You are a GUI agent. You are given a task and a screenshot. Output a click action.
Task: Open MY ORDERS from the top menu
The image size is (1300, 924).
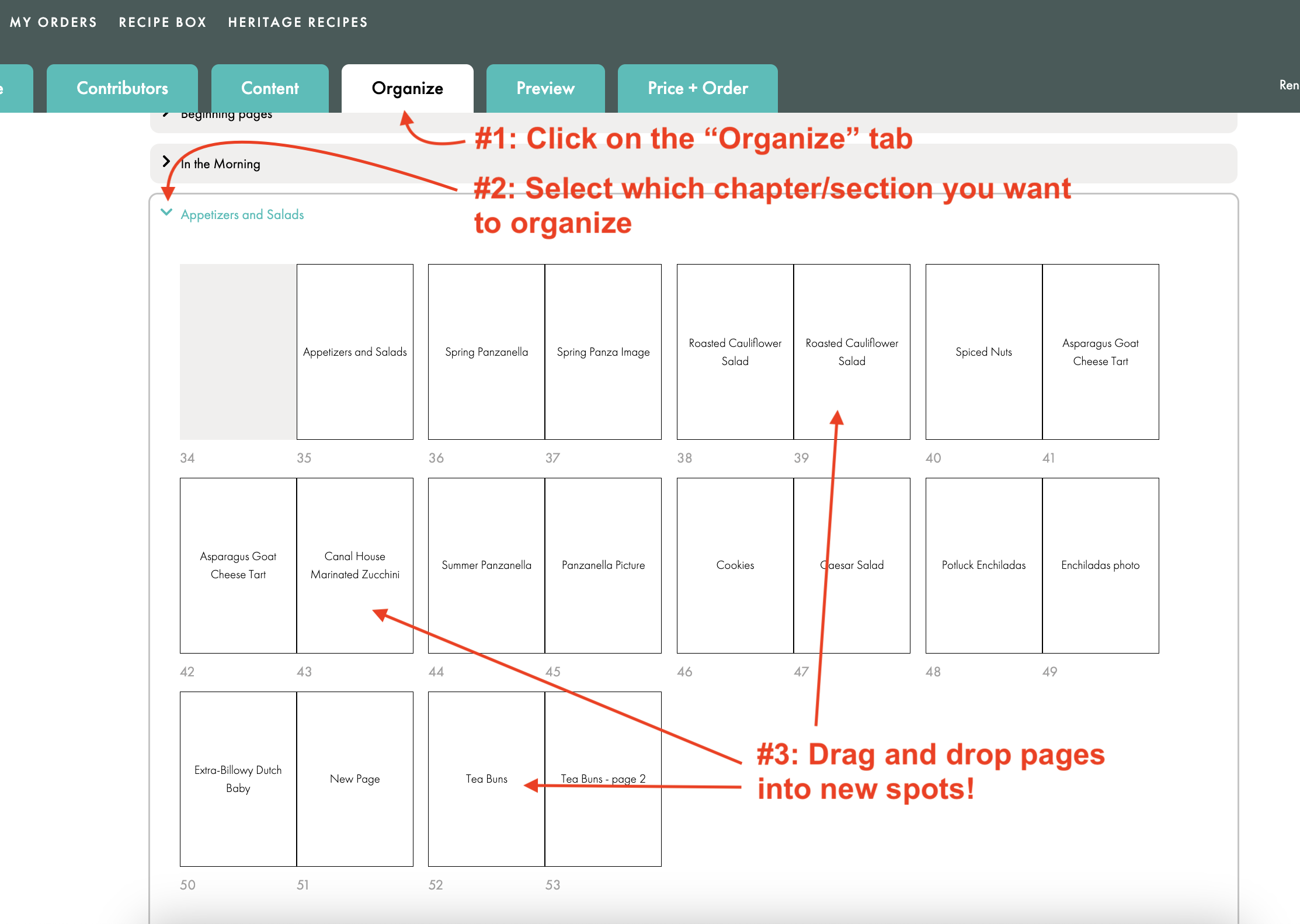tap(53, 22)
